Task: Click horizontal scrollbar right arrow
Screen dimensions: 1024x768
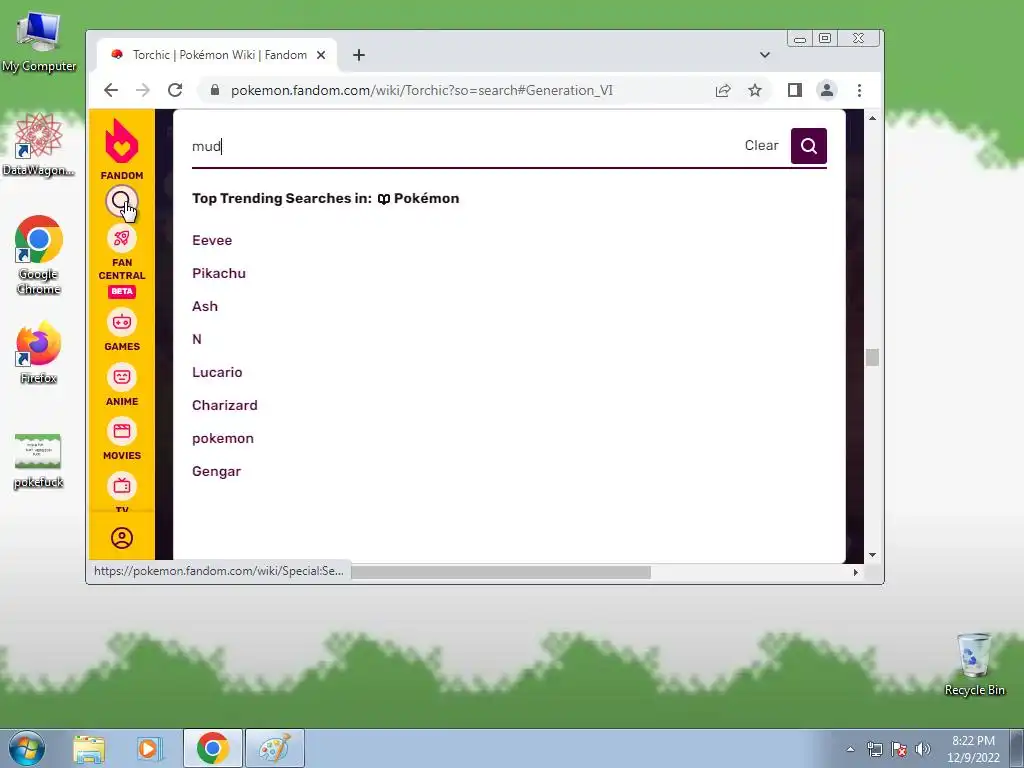Action: (856, 572)
